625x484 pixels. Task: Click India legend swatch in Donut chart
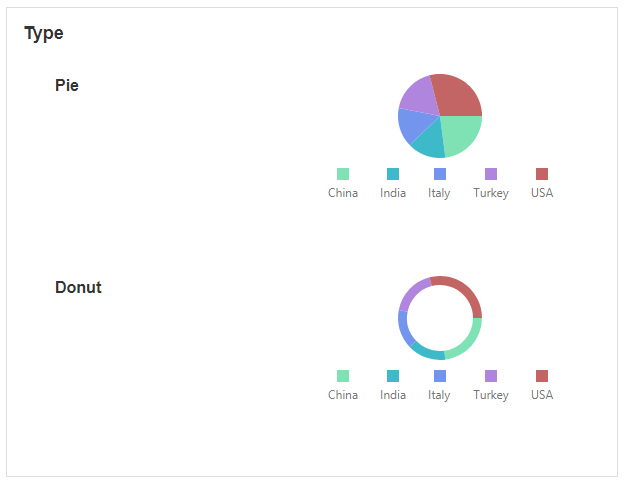393,376
